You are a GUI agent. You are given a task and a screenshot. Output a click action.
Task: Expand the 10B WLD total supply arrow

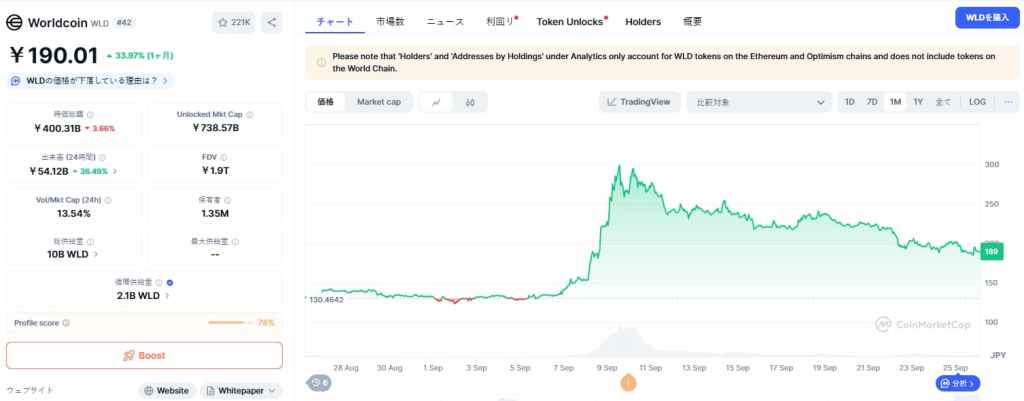[x=96, y=254]
